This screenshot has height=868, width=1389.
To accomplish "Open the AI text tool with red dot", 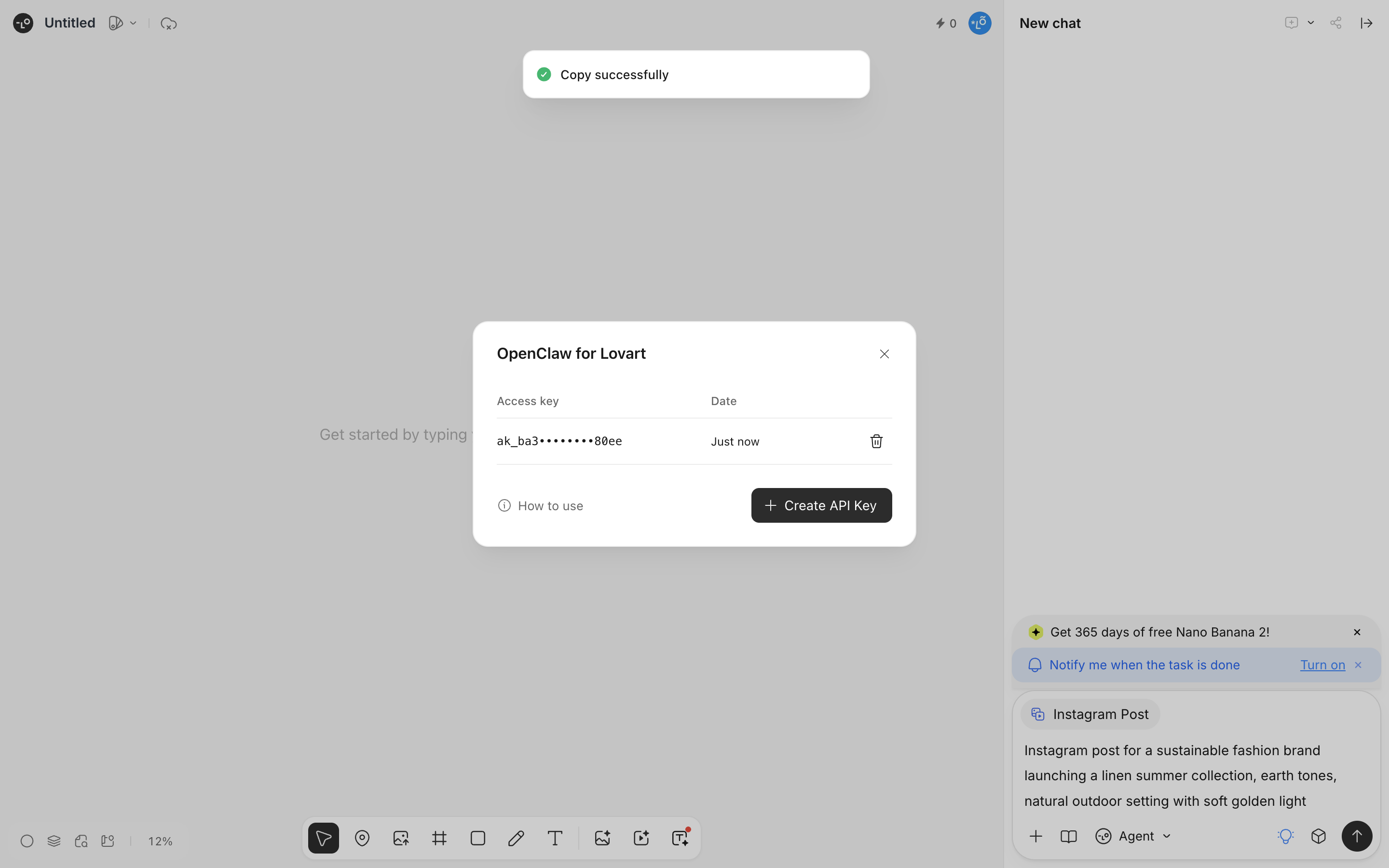I will (680, 838).
